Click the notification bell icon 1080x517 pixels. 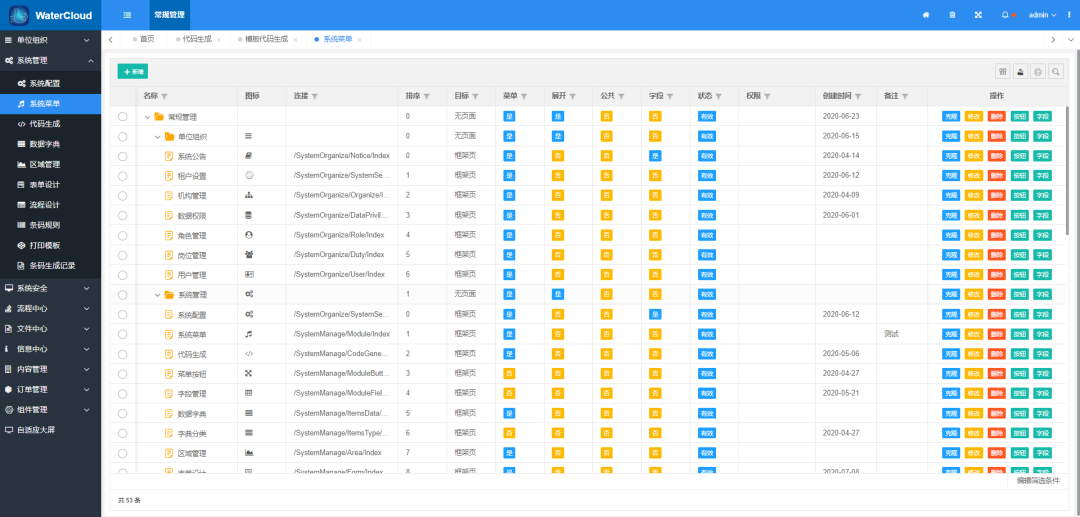click(x=1004, y=15)
